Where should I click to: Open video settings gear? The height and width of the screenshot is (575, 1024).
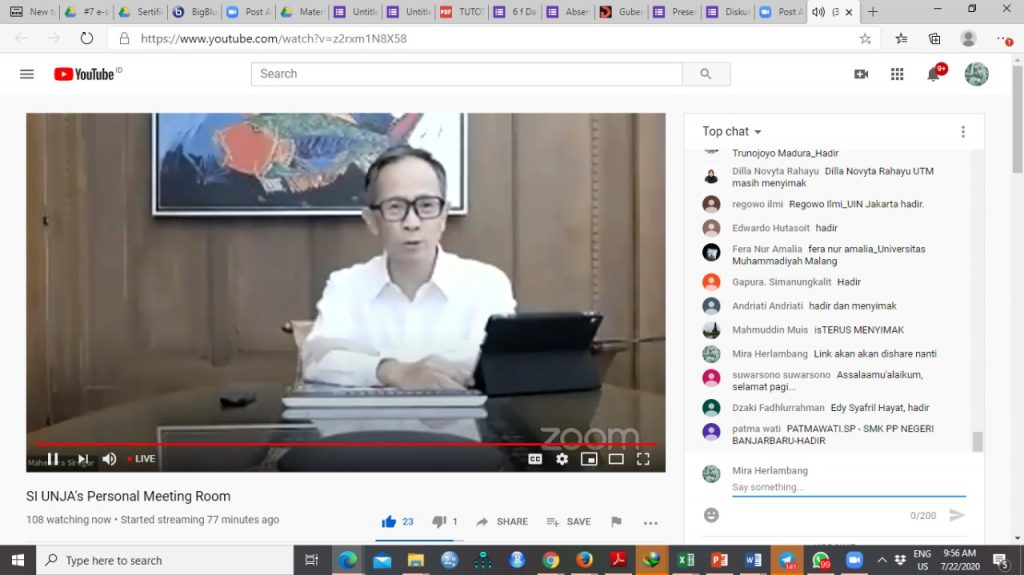(562, 459)
